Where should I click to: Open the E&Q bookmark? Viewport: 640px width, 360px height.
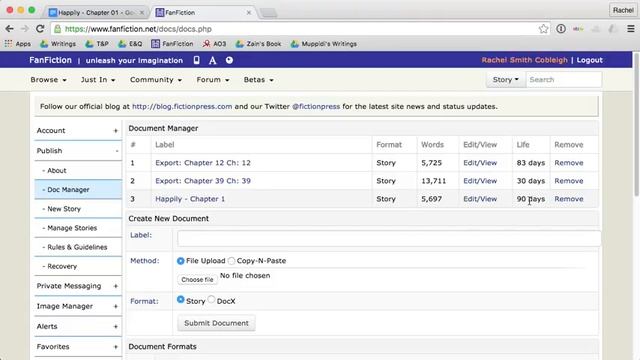[130, 44]
